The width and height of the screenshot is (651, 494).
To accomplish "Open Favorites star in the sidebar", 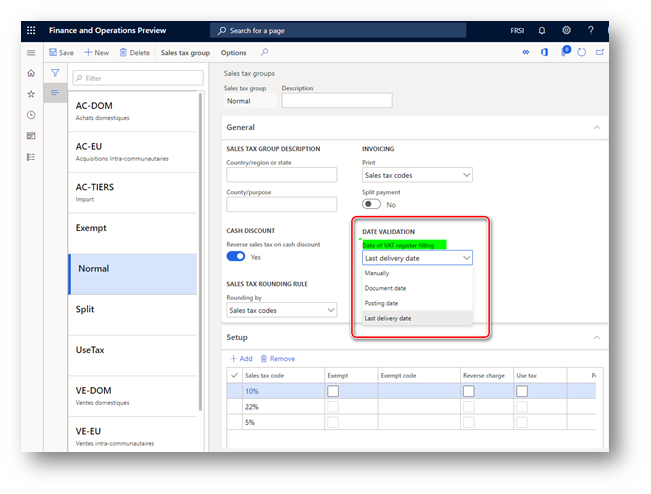I will (x=31, y=94).
